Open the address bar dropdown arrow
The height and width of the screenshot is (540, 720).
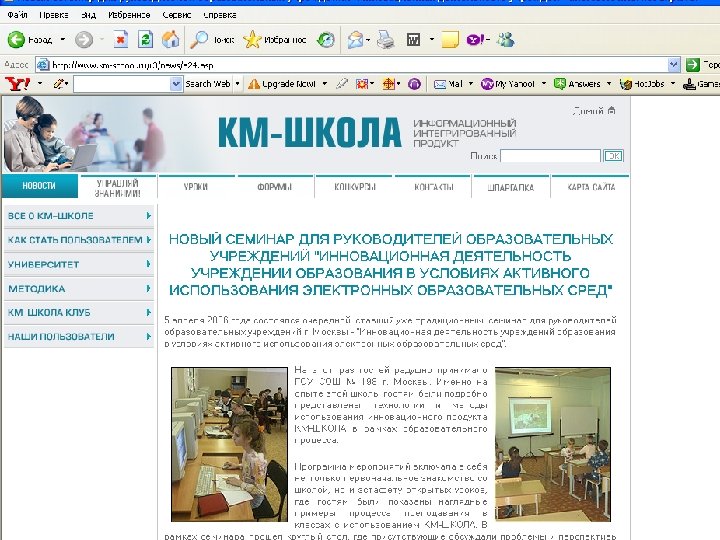674,65
